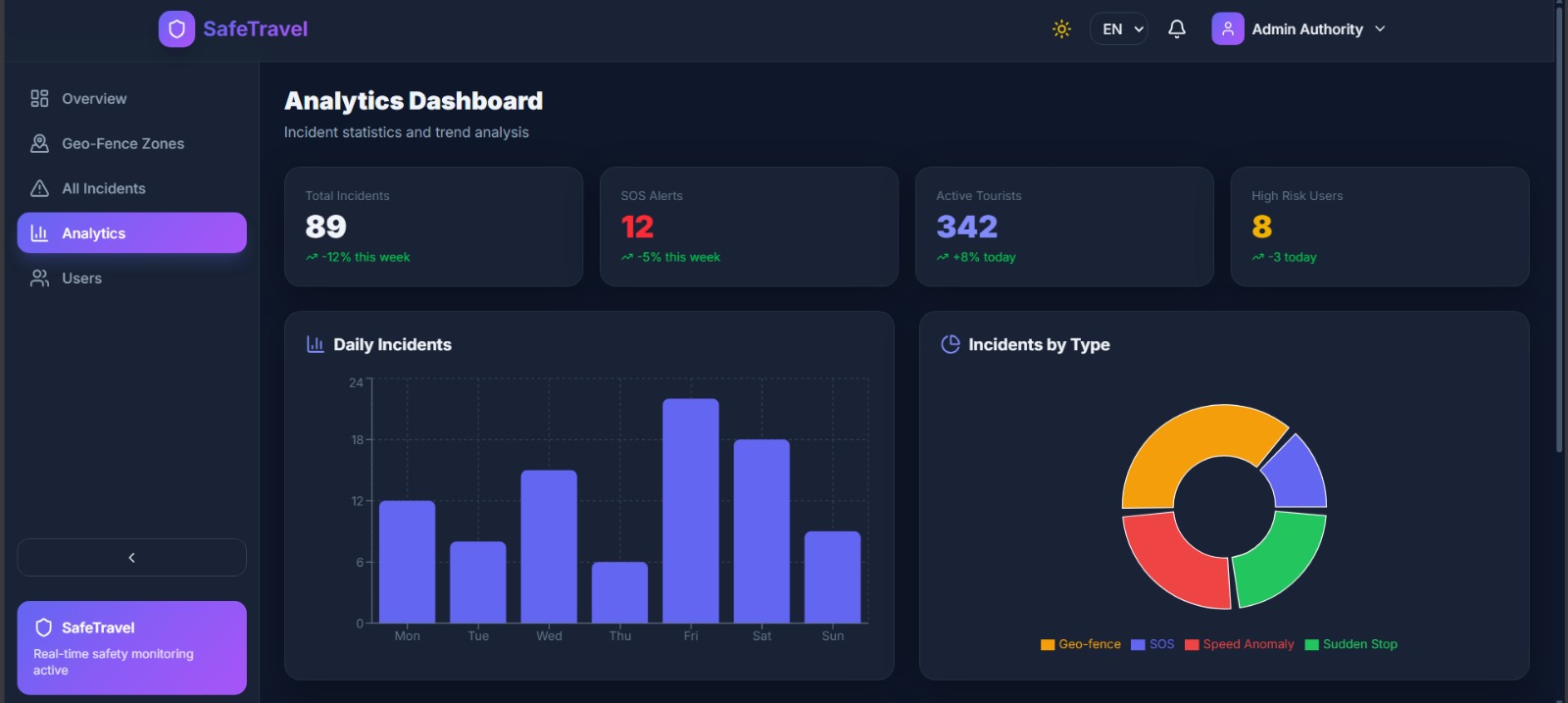Click the Geo-Fence Zones map pin icon

tap(39, 143)
